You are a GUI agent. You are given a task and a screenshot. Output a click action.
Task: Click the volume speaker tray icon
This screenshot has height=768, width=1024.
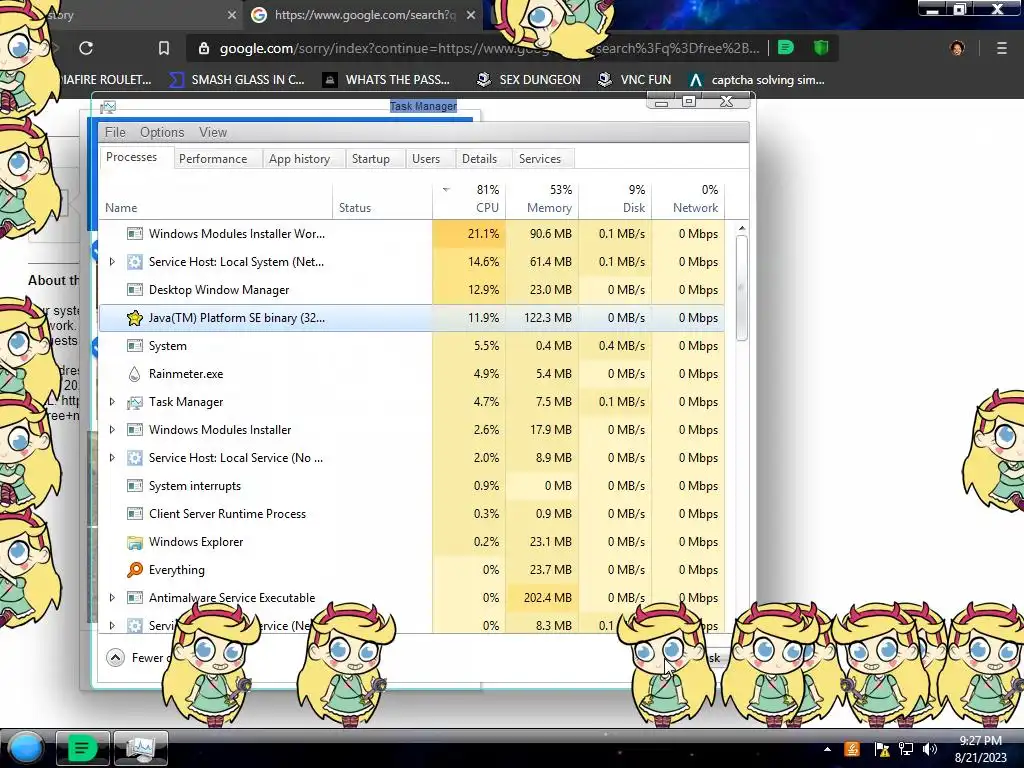point(929,749)
